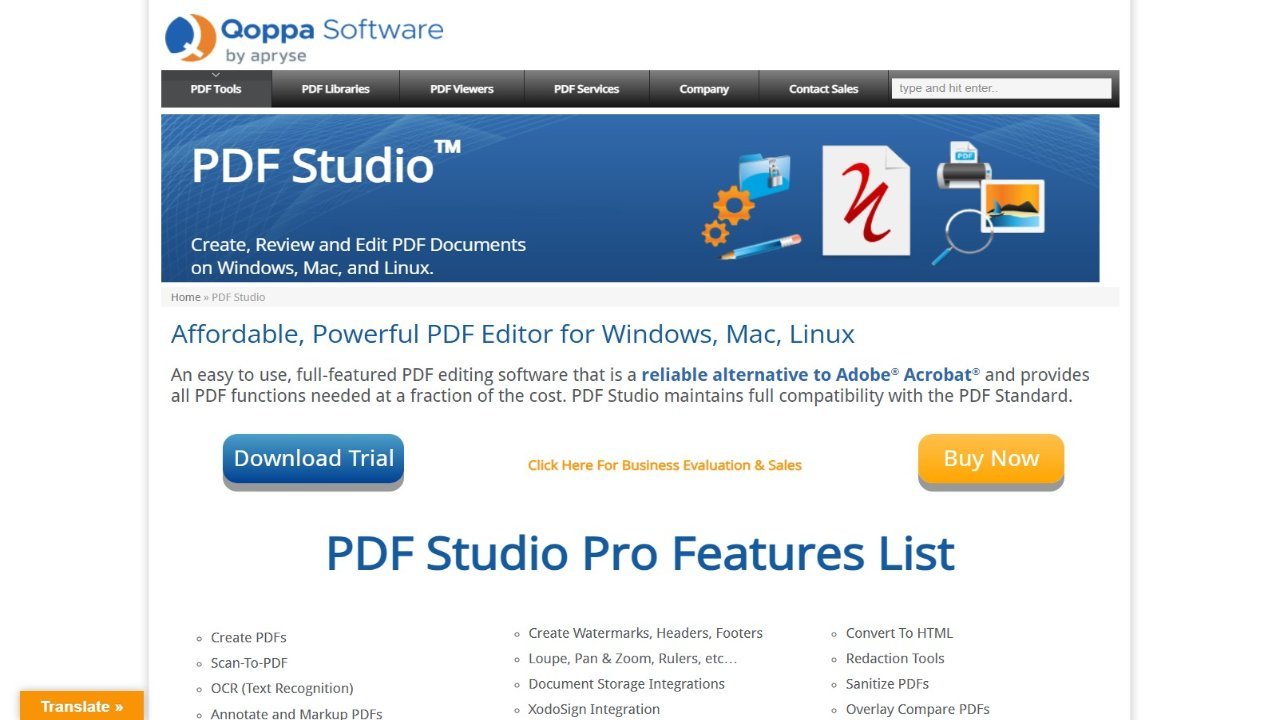Expand the chevron above PDF Tools
The width and height of the screenshot is (1280, 720).
click(x=216, y=75)
